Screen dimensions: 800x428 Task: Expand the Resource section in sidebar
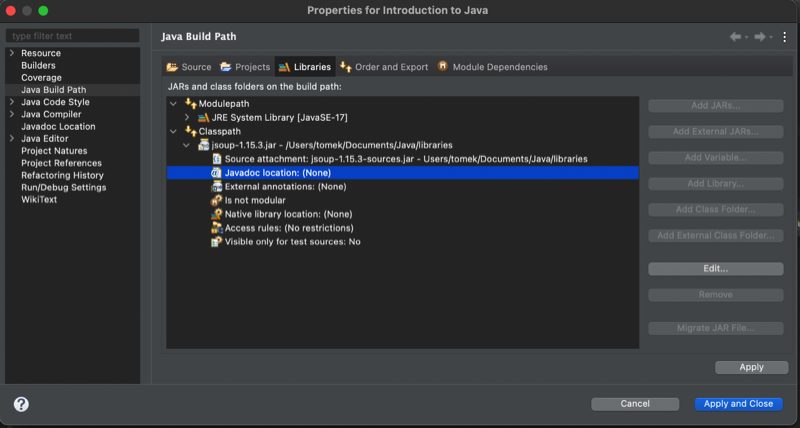click(x=11, y=53)
